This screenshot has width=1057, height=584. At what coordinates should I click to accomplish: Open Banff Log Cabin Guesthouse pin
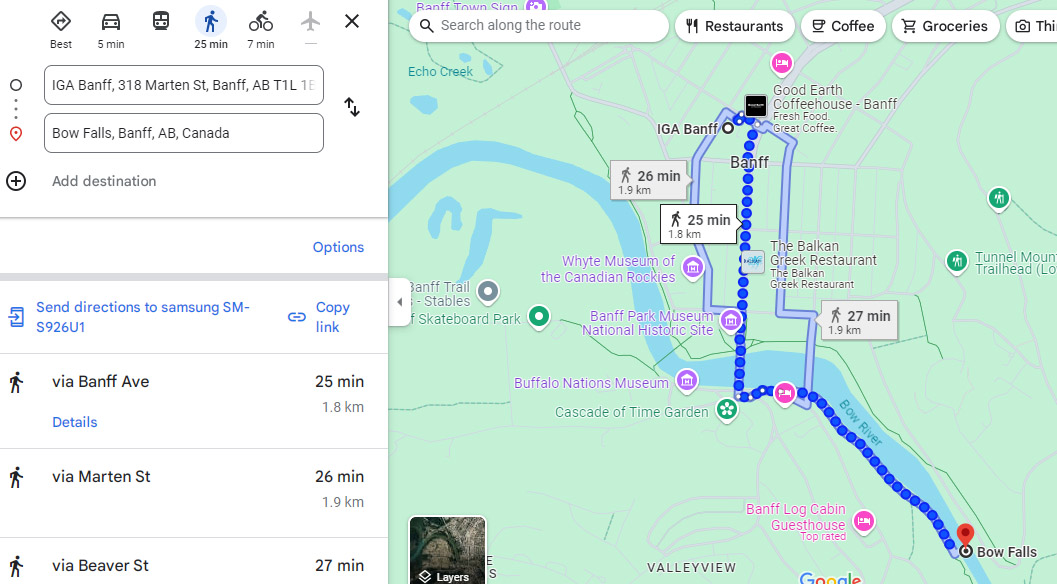pos(864,521)
